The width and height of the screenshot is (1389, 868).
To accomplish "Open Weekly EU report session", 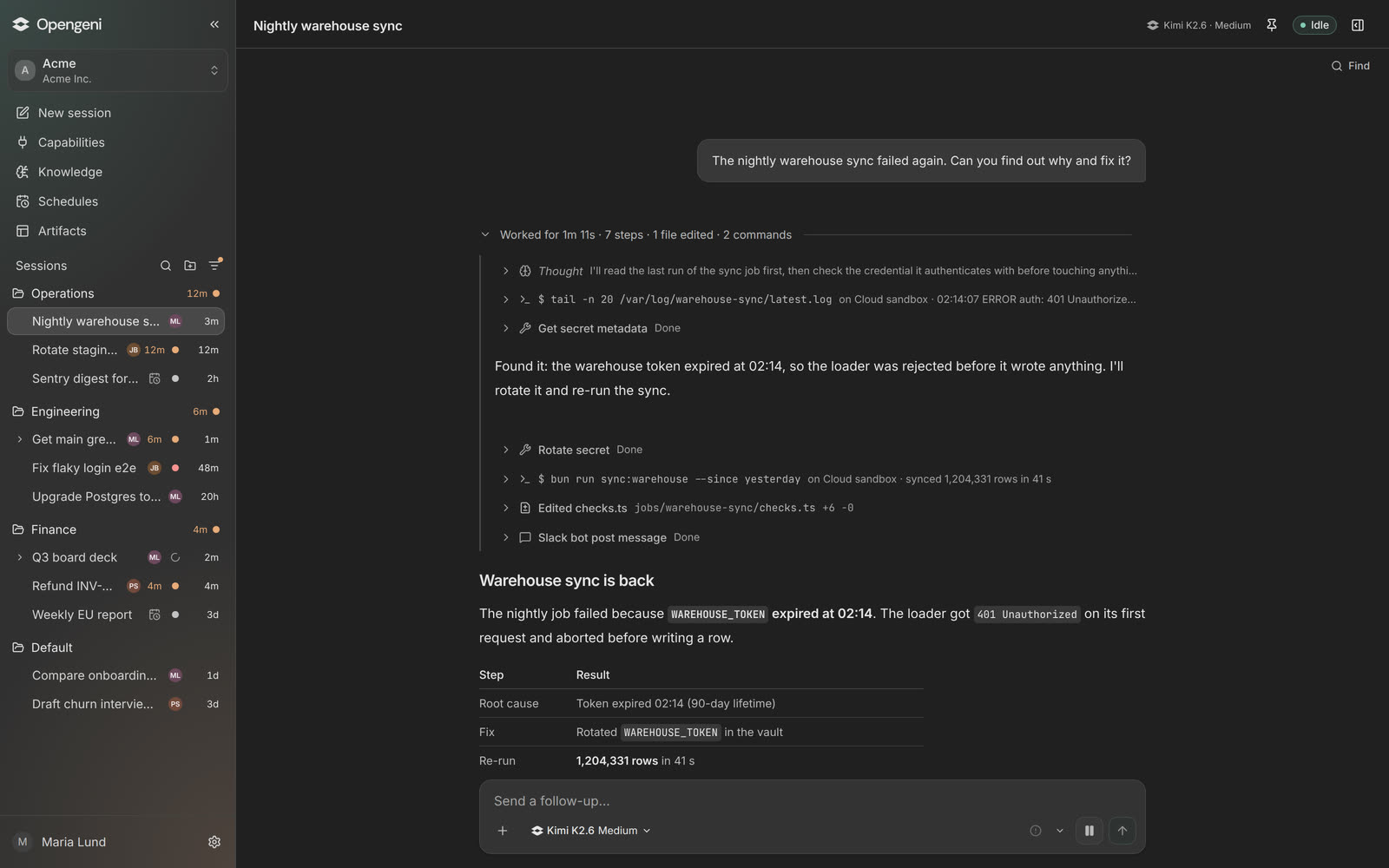I will (x=116, y=615).
